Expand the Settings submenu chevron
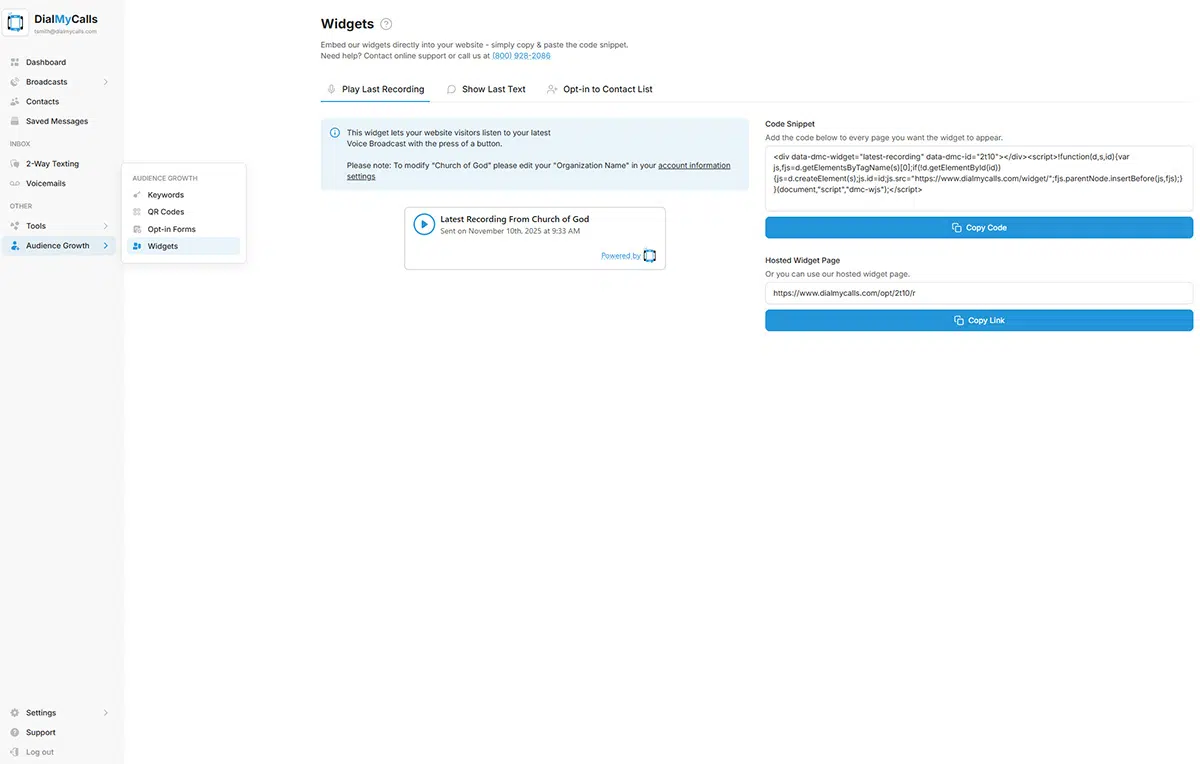1200x764 pixels. point(105,713)
